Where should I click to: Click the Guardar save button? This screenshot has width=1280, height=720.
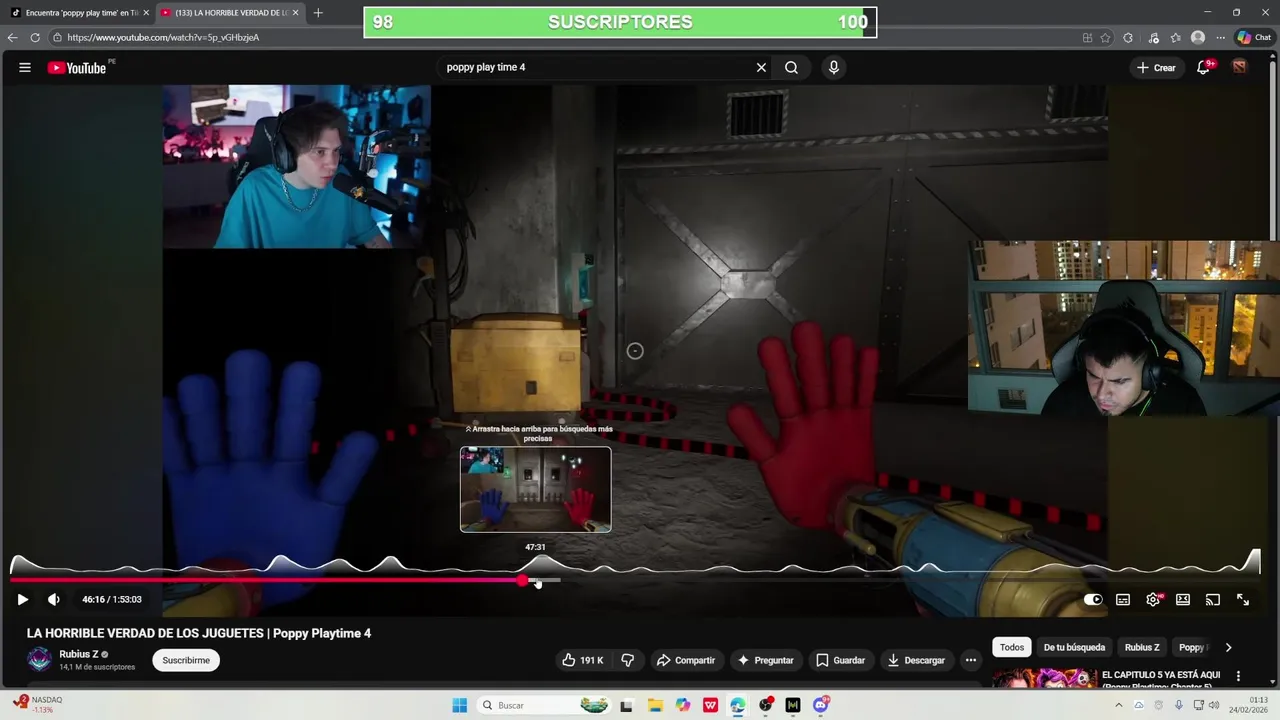tap(840, 660)
